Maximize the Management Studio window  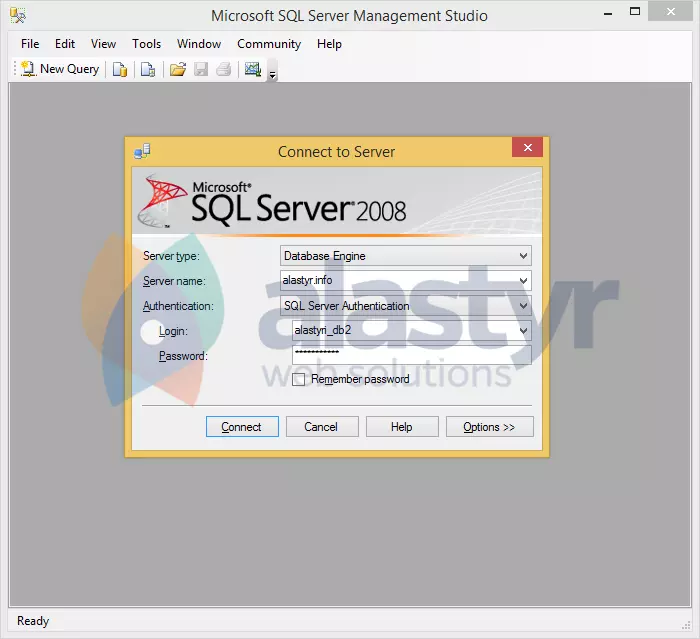(635, 12)
